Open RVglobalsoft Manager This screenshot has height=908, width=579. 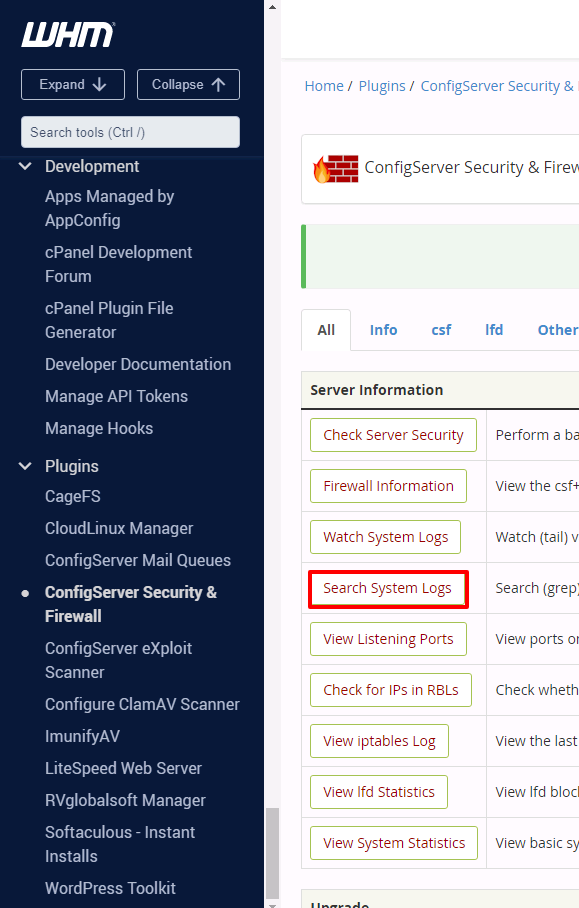(126, 800)
